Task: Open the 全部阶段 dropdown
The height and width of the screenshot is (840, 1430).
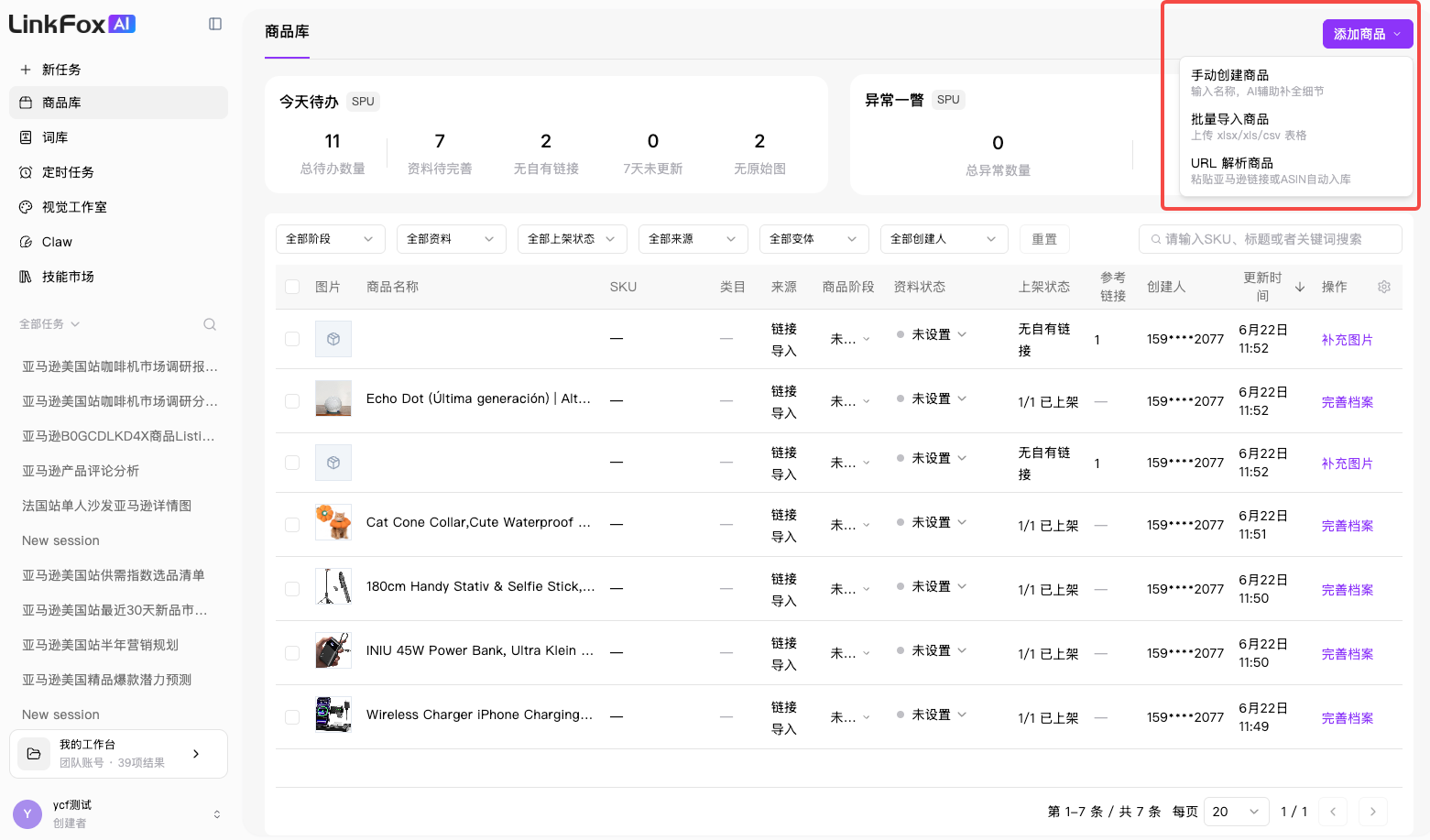Action: 331,239
